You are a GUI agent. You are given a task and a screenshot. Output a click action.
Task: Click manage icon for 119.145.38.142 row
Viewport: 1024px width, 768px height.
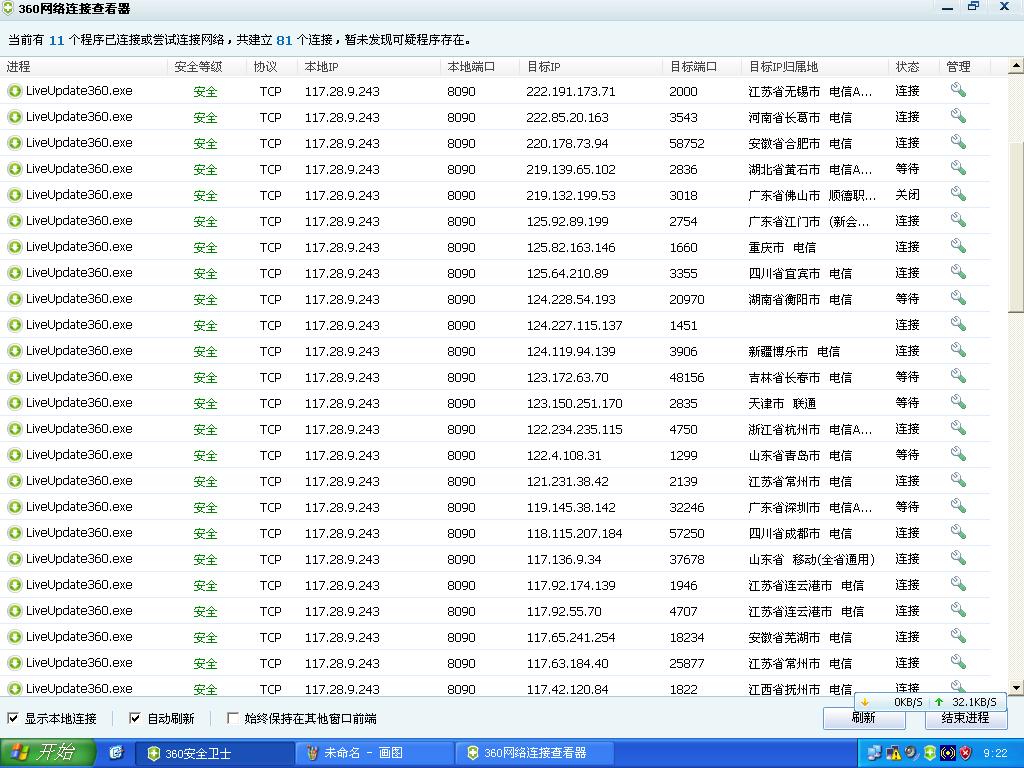958,506
